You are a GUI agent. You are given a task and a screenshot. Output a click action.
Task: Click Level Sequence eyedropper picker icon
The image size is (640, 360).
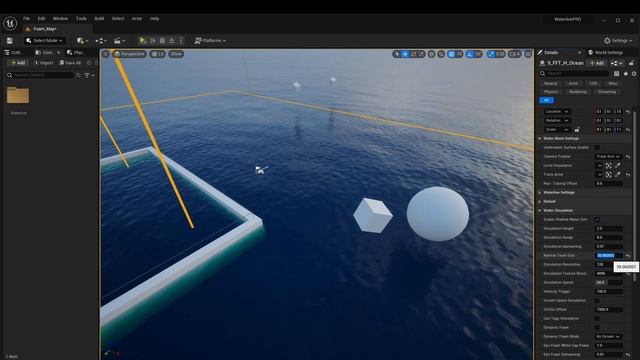[618, 165]
